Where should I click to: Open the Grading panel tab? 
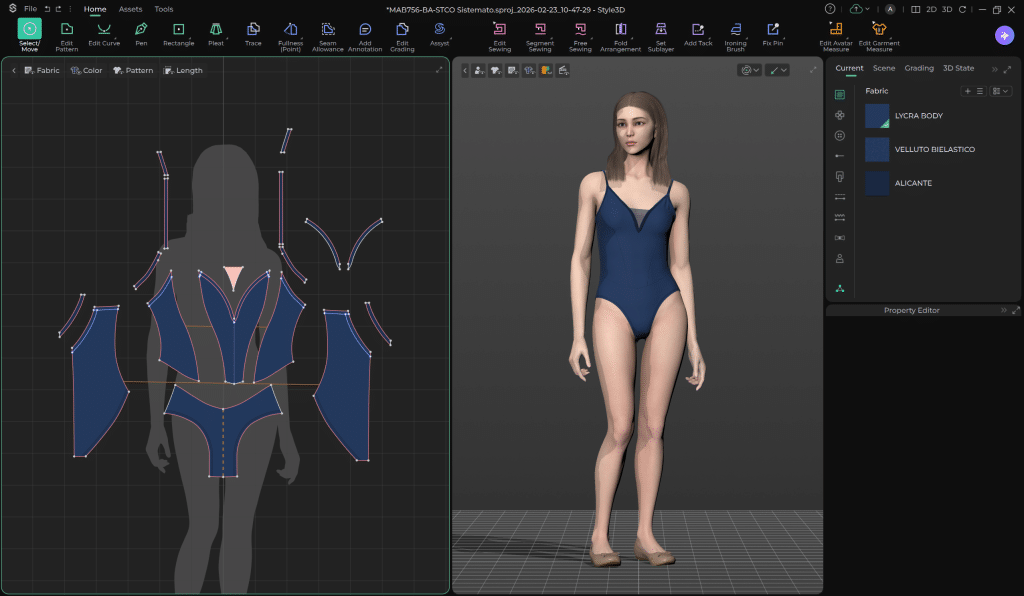click(919, 68)
